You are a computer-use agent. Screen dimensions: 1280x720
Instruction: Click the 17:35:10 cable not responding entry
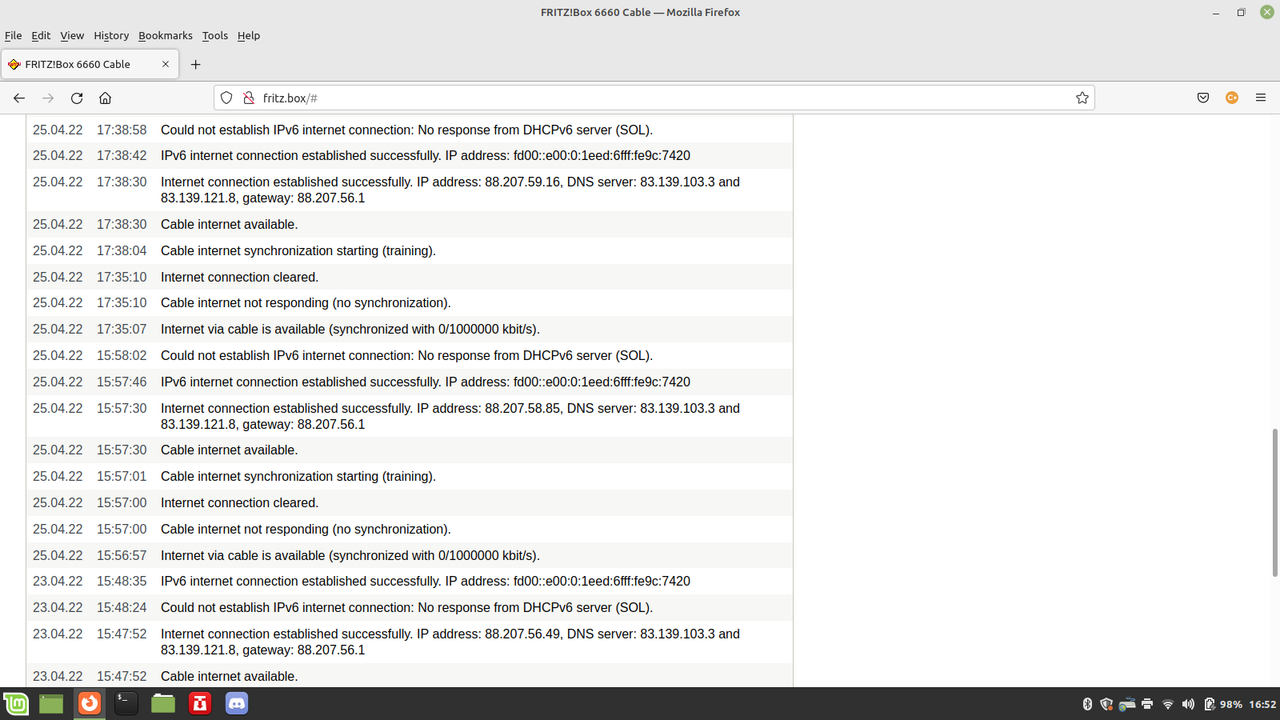(x=410, y=303)
